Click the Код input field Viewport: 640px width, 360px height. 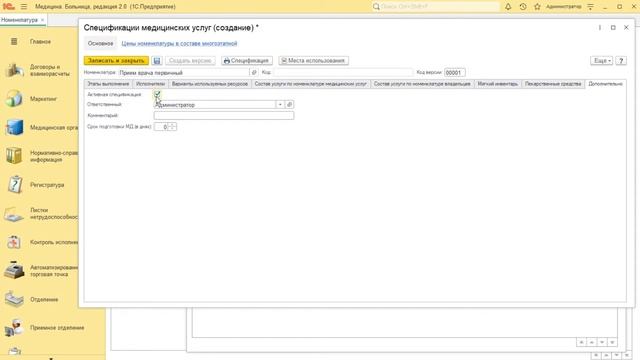tap(343, 72)
